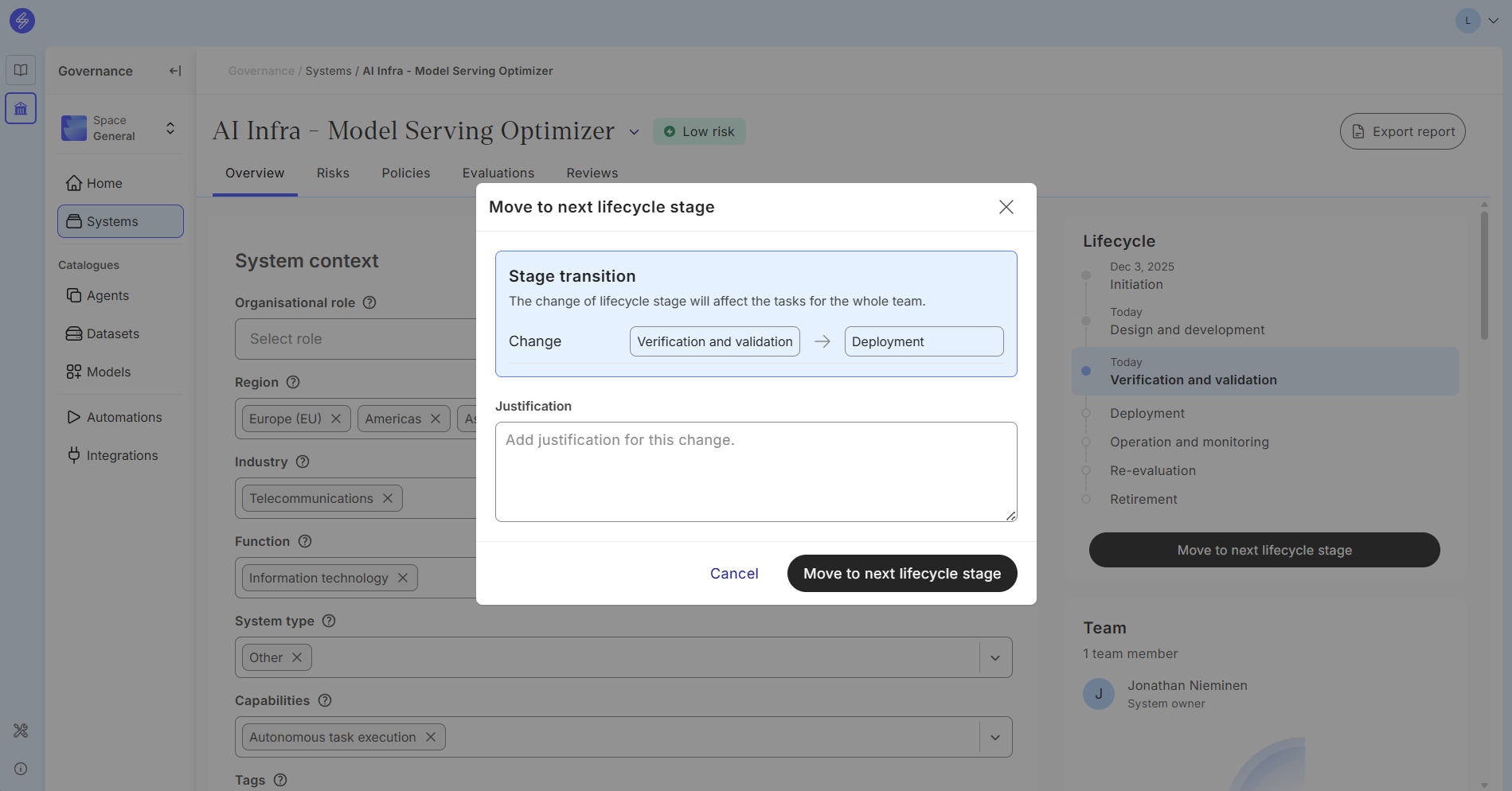Screen dimensions: 1512x791
Task: Open the System type dropdown arrow
Action: 994,657
